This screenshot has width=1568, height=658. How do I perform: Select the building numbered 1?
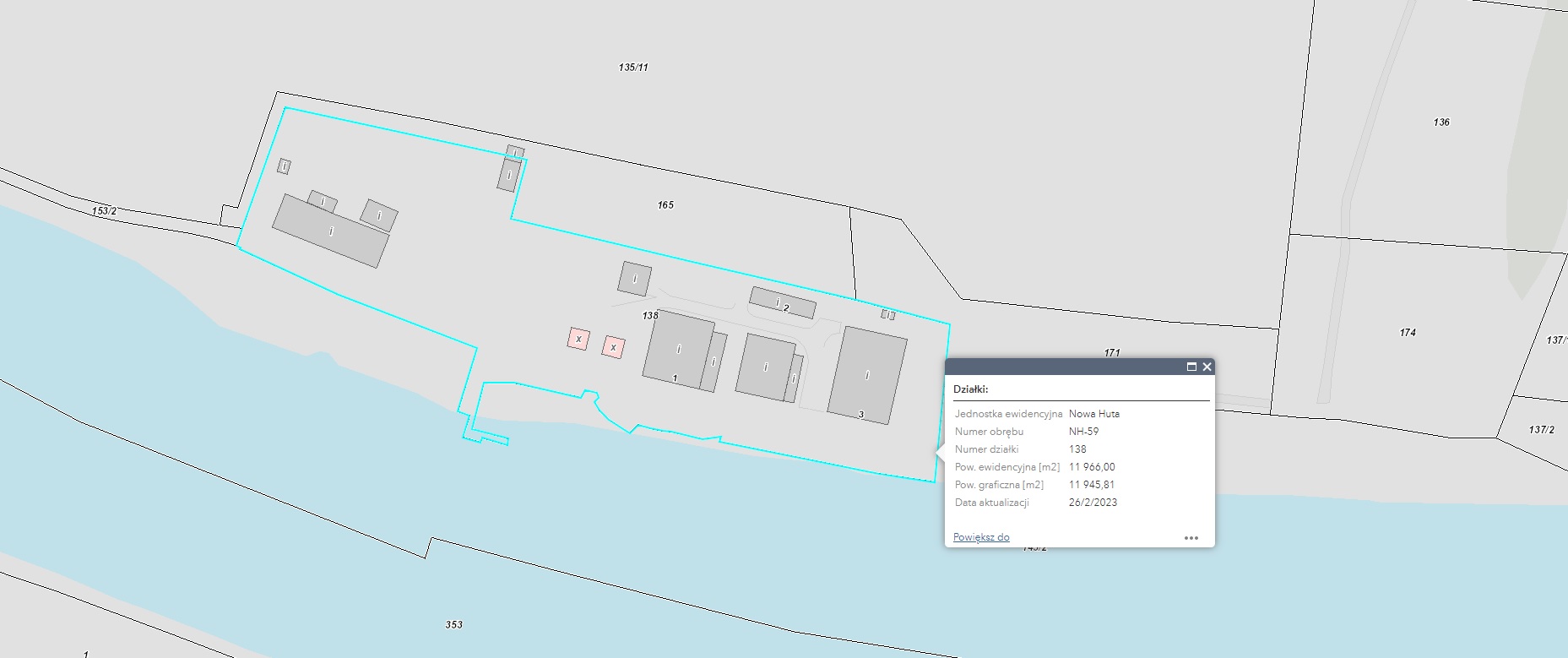point(677,350)
